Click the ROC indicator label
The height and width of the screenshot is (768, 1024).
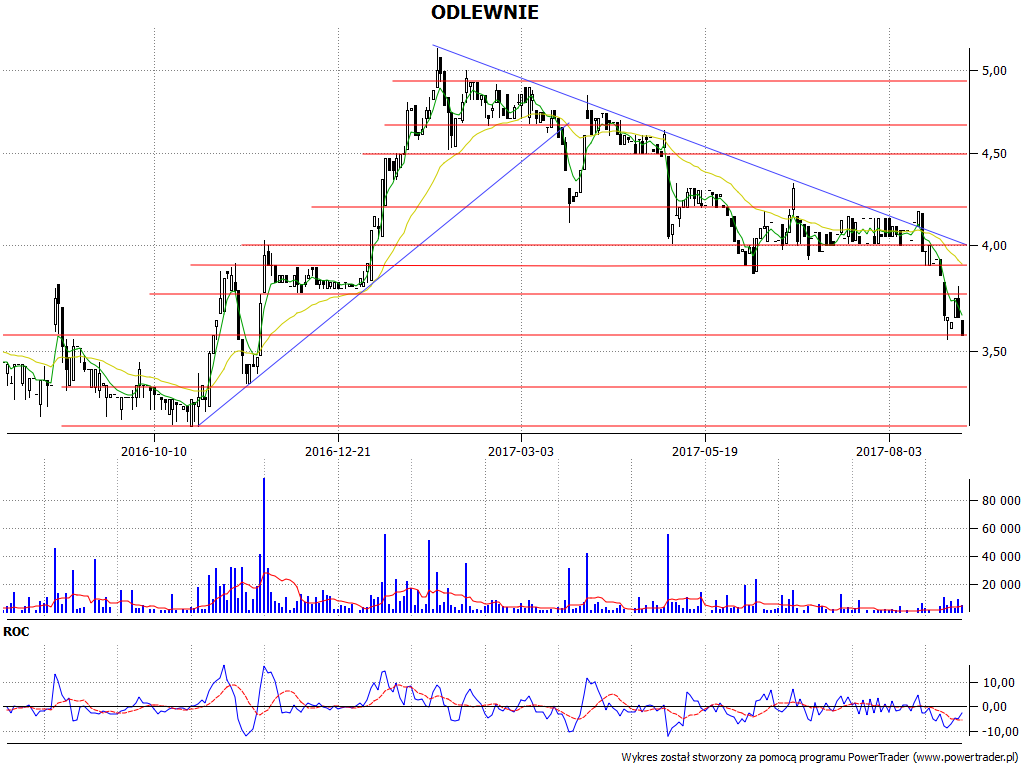pos(16,632)
